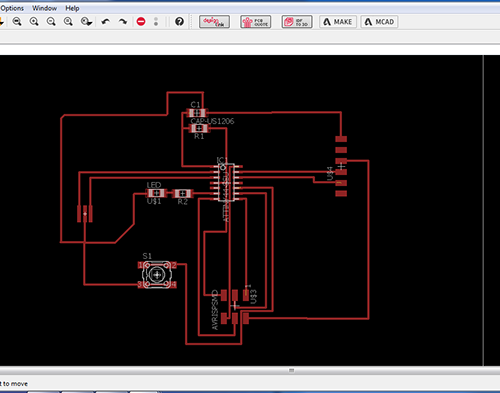
Task: Click the AVRISPSMD label text
Action: [215, 310]
